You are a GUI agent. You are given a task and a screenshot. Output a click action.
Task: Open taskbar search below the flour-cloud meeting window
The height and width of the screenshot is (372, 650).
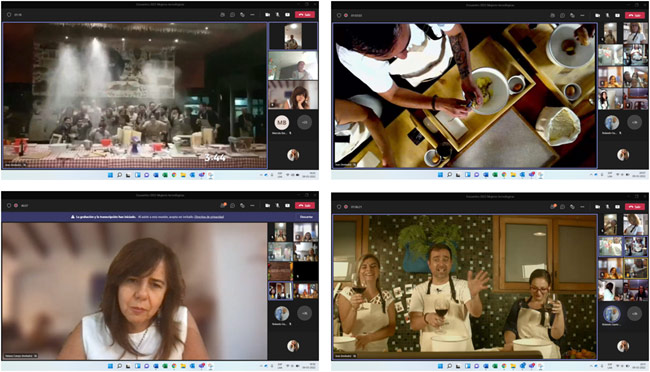point(119,175)
